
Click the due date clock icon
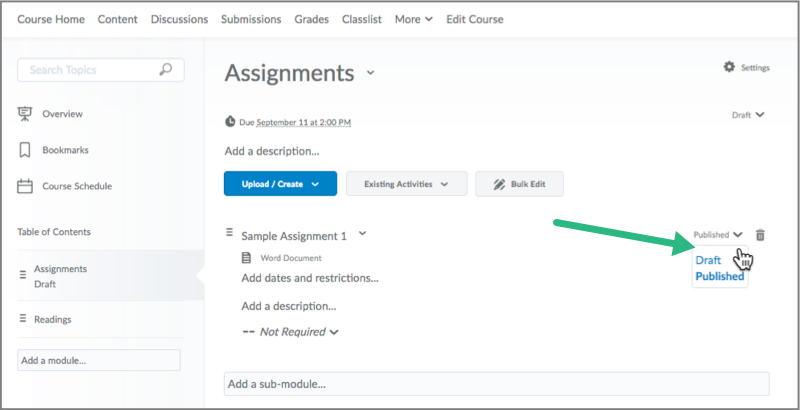230,122
